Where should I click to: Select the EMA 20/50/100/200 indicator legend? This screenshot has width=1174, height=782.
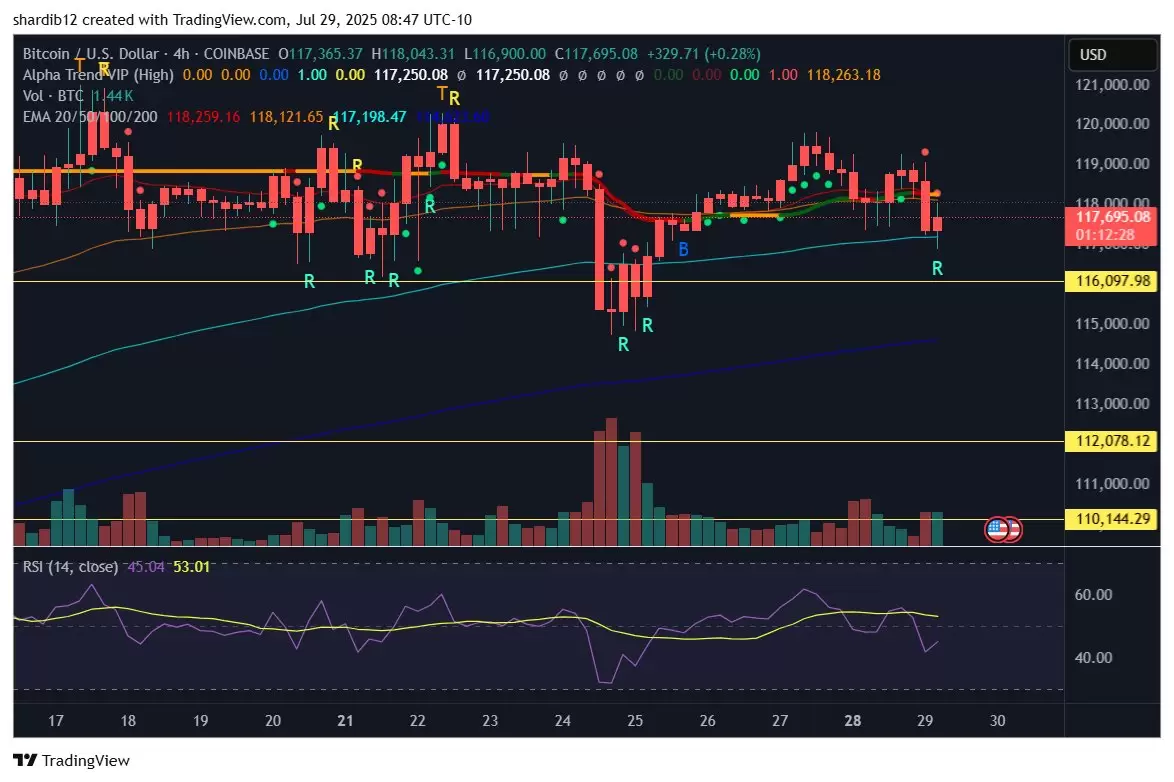pos(90,117)
